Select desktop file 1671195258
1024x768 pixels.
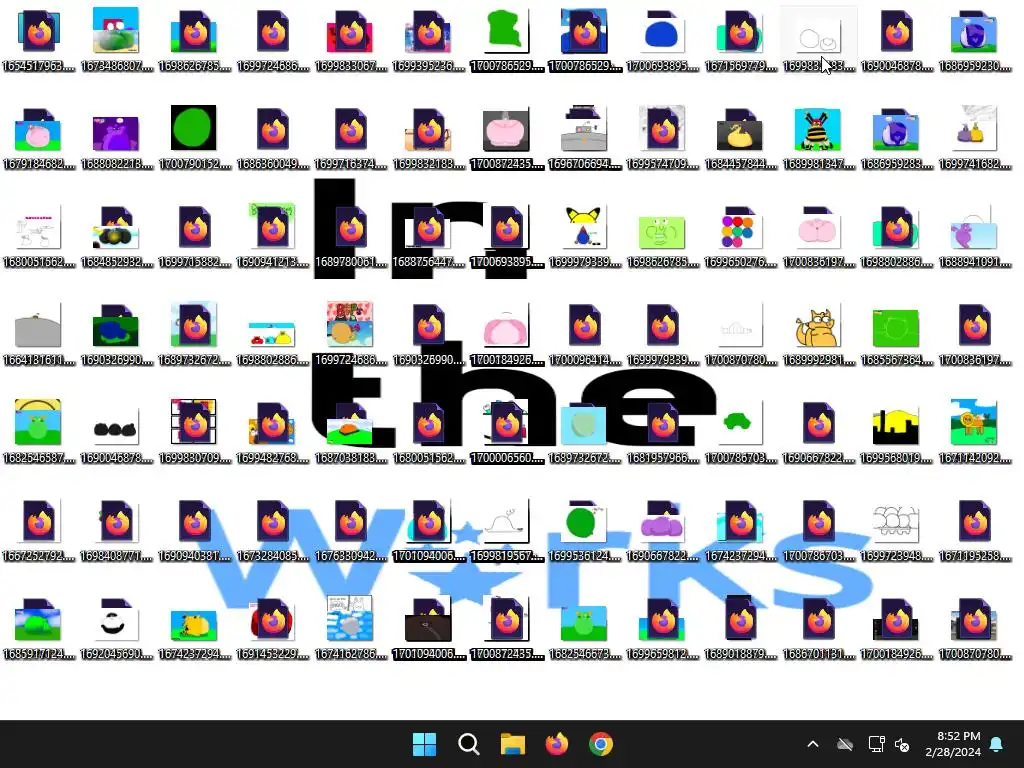tap(975, 530)
